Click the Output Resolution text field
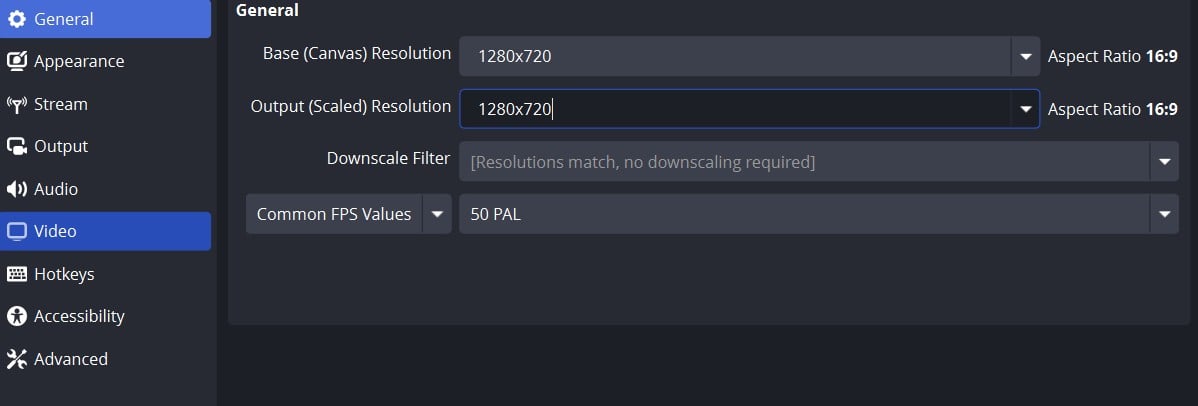The width and height of the screenshot is (1198, 406). point(735,109)
